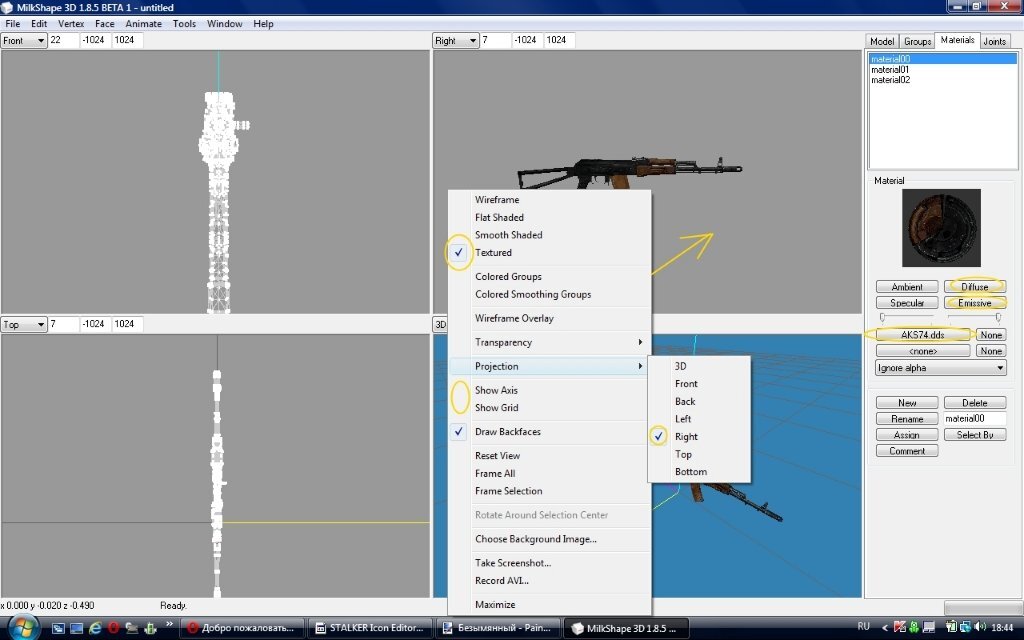Open the Windows Start orb

pyautogui.click(x=21, y=627)
